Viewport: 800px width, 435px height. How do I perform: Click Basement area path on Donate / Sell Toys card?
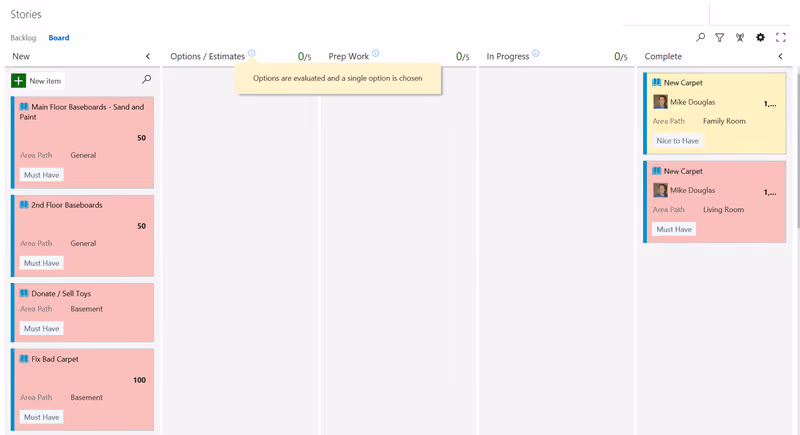[86, 309]
